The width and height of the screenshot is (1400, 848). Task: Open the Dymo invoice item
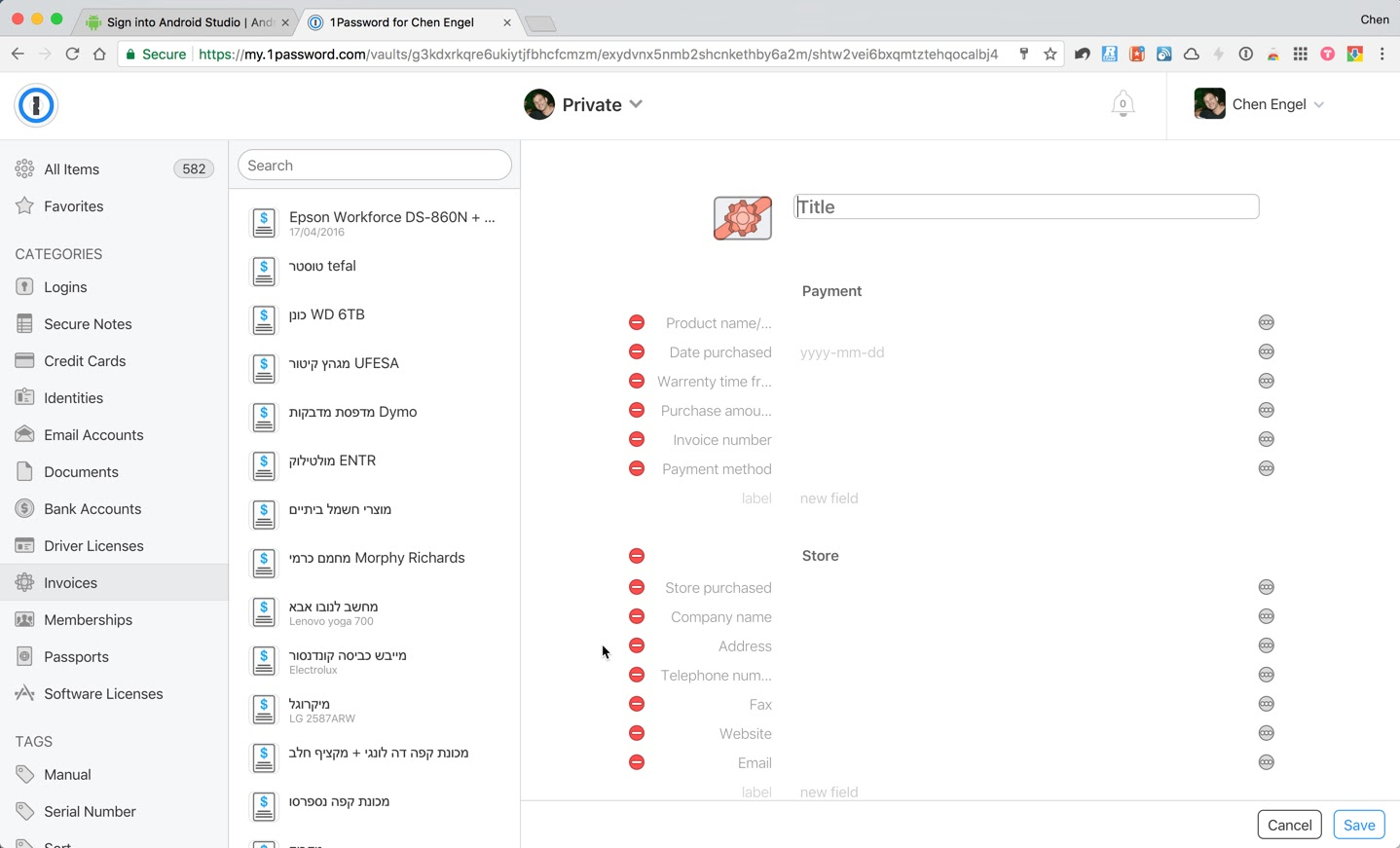(375, 418)
